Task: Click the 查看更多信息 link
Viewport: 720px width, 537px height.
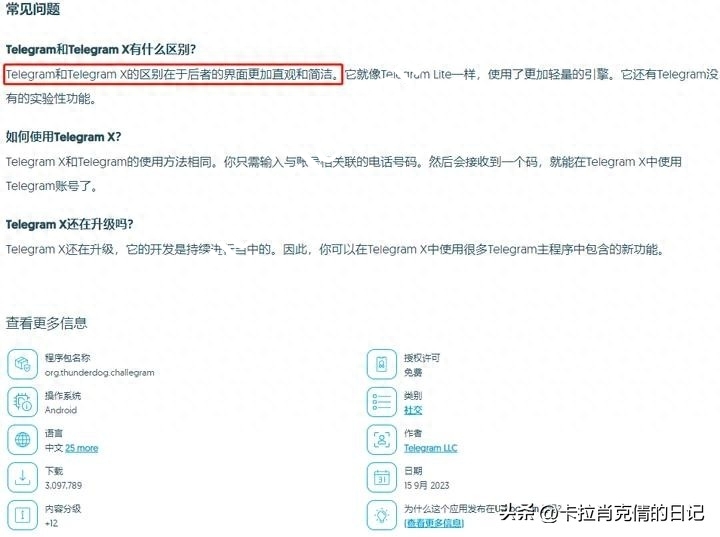Action: pyautogui.click(x=434, y=523)
